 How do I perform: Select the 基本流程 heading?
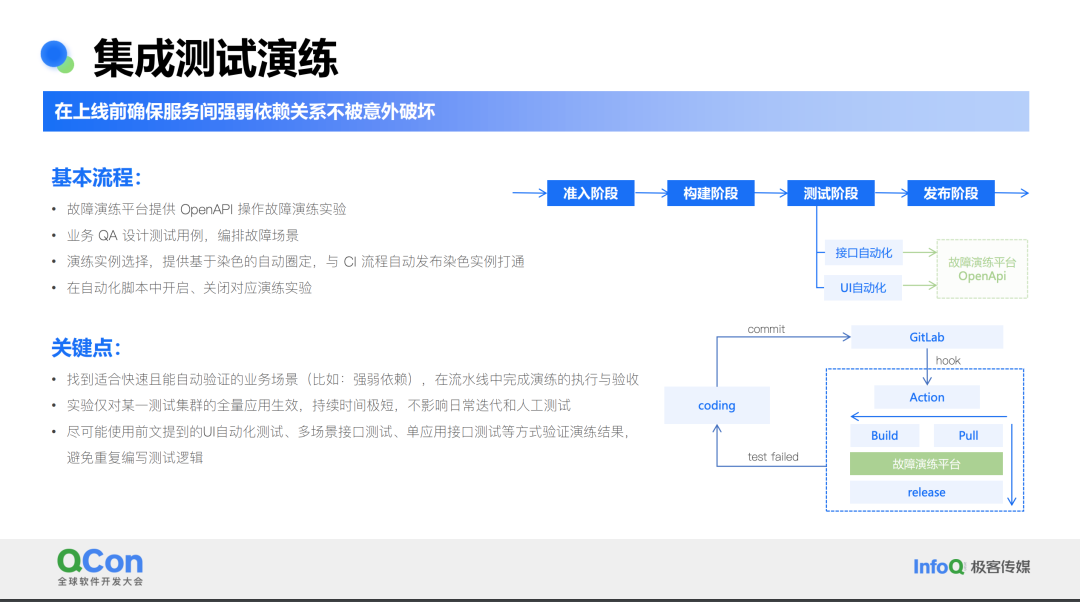96,178
